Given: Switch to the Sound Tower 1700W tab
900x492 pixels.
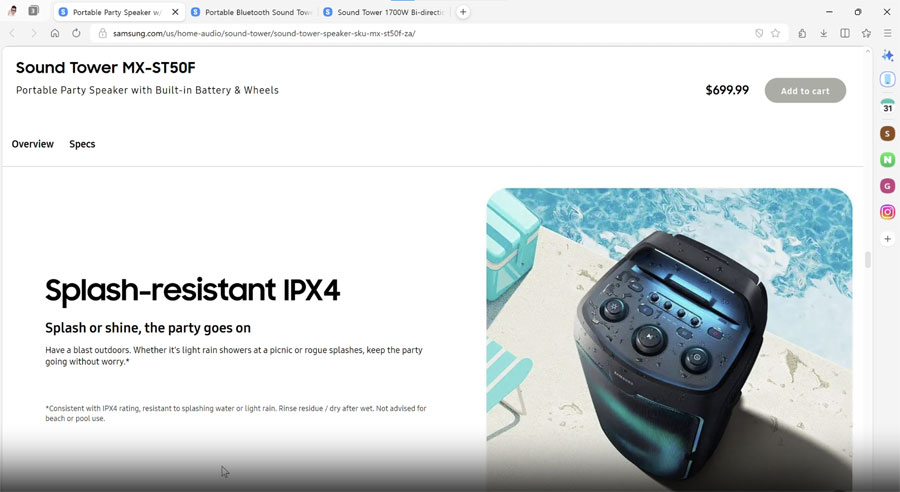Looking at the screenshot, I should [385, 11].
